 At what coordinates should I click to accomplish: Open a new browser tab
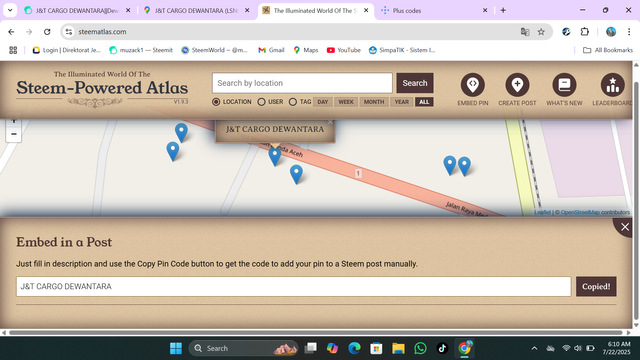pyautogui.click(x=503, y=11)
